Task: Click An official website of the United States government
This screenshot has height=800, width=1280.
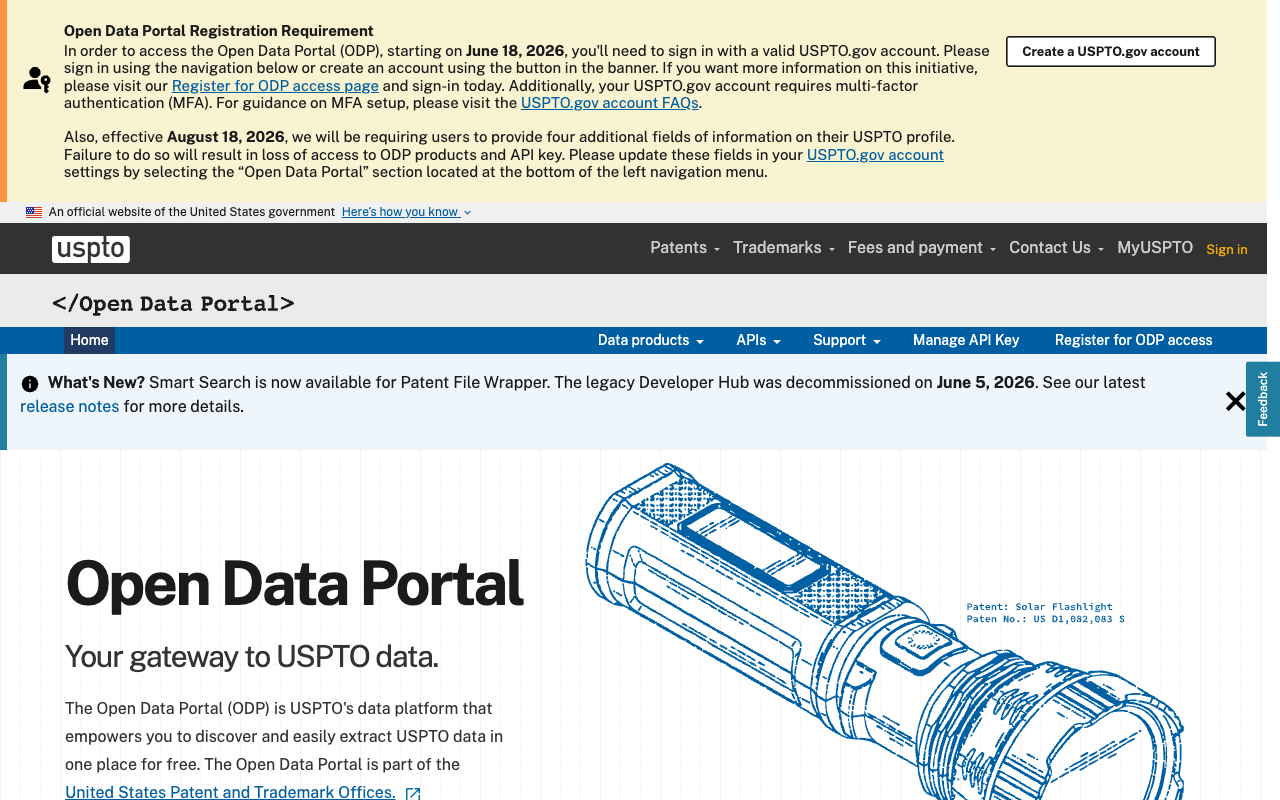Action: 192,212
